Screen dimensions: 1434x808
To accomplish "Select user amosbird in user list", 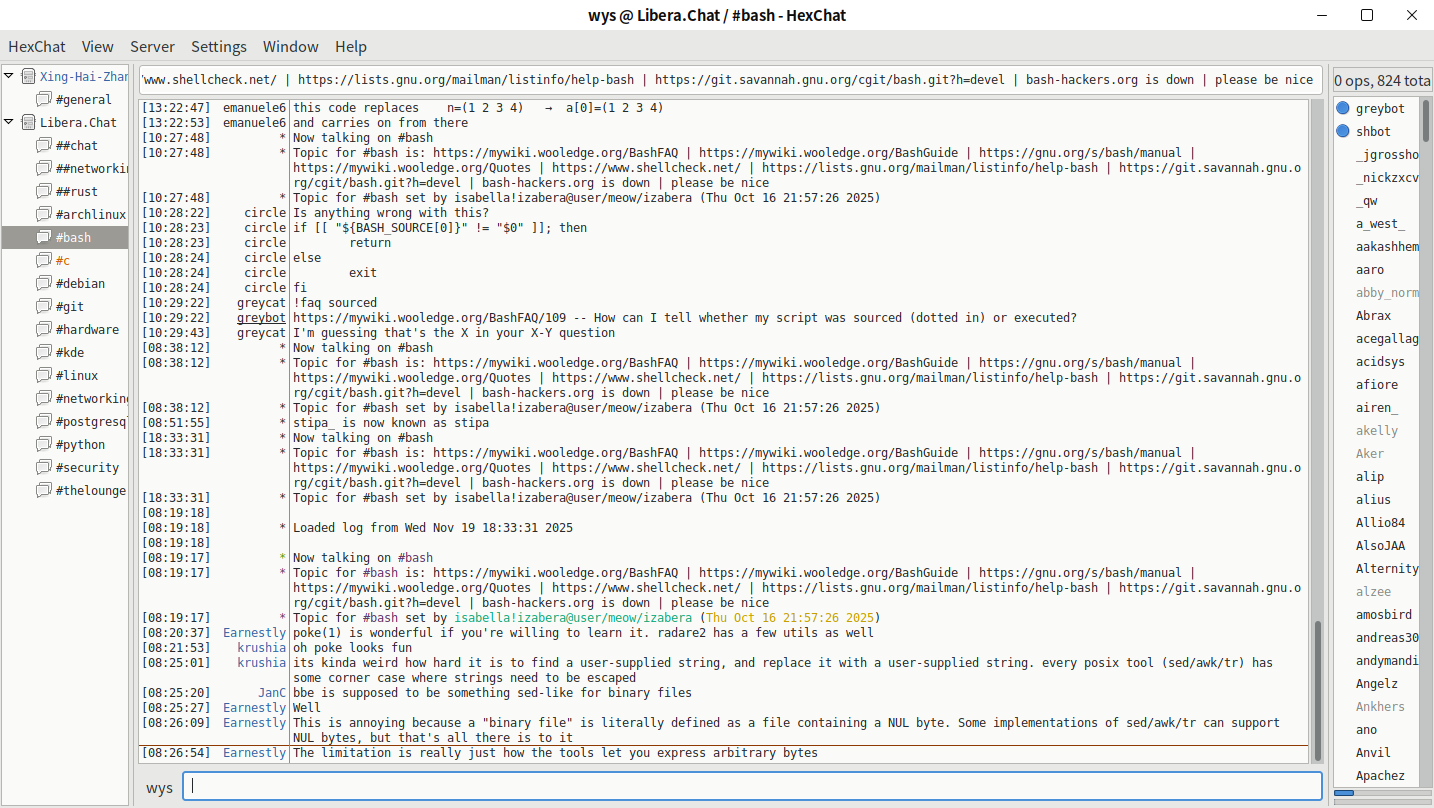I will (x=1383, y=614).
